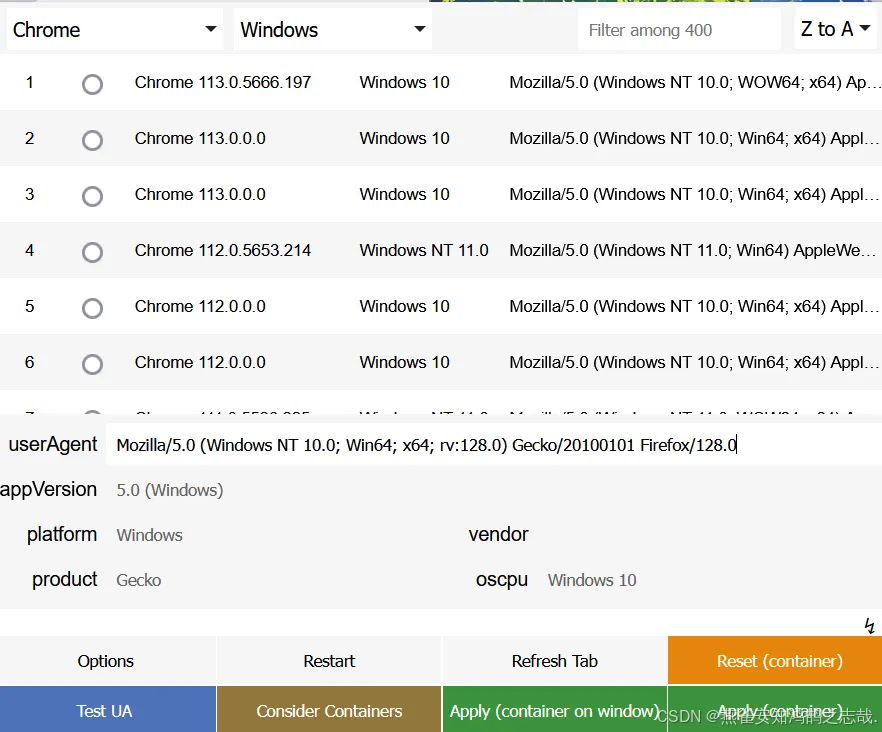Screen dimensions: 882x732
Task: Click the orange Reset (container) button
Action: 775,661
